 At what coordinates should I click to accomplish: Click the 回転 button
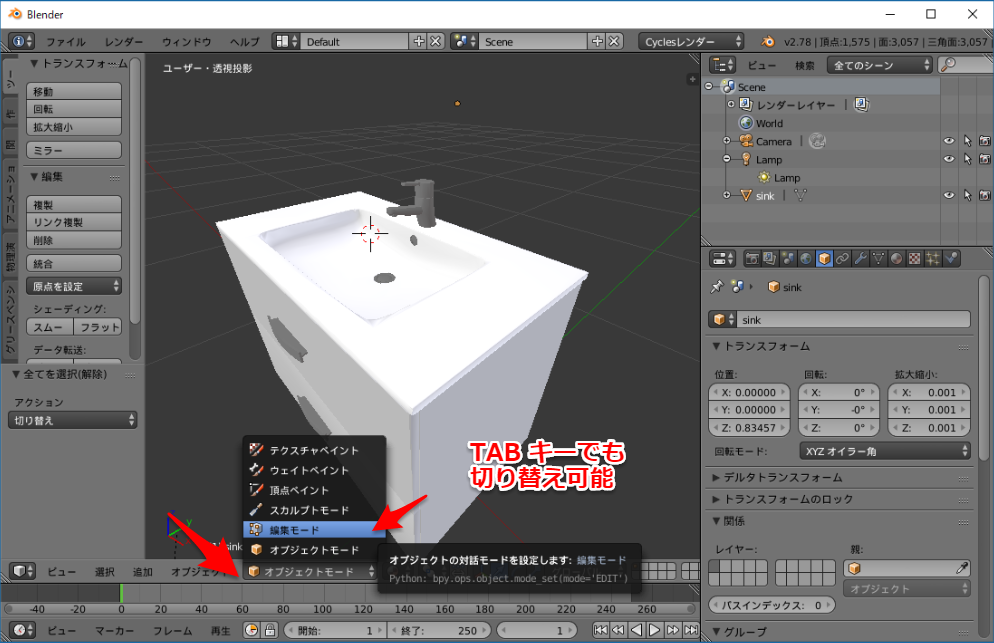(74, 109)
